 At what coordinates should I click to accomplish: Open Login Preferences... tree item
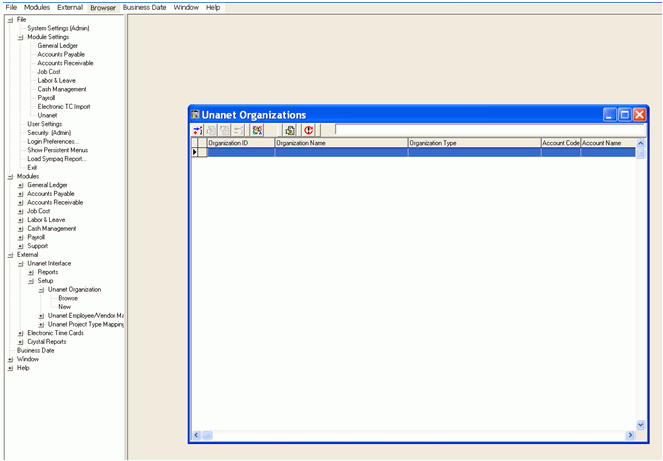click(53, 142)
